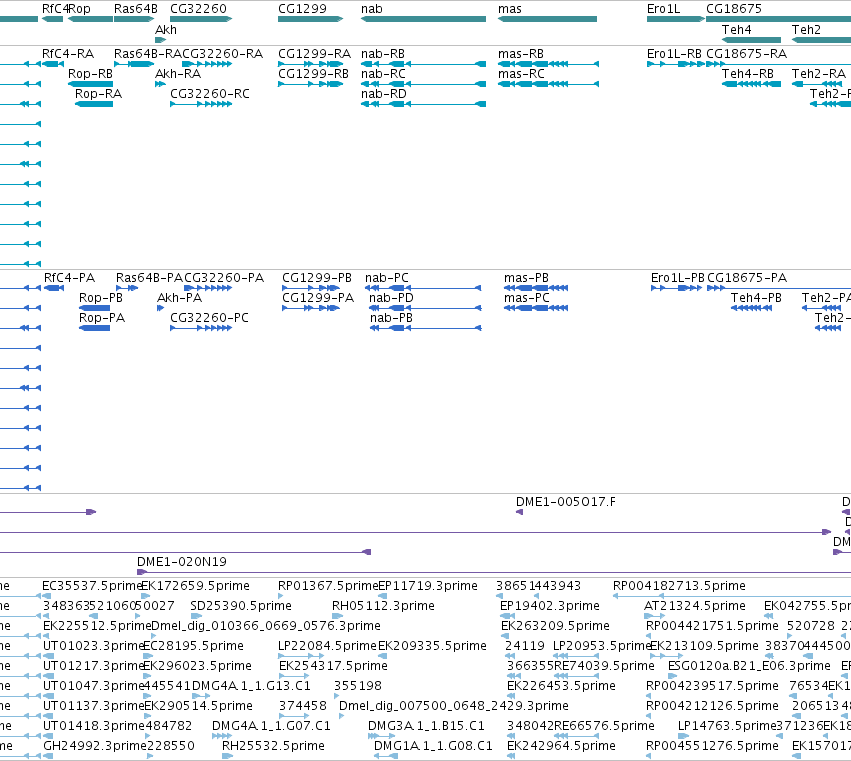
Task: Select the CG1299-RB transcript label
Action: [x=313, y=74]
